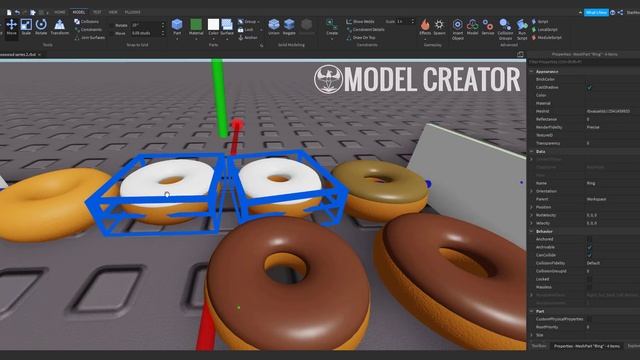Toggle Constraint Details
This screenshot has width=640, height=360.
click(x=365, y=29)
